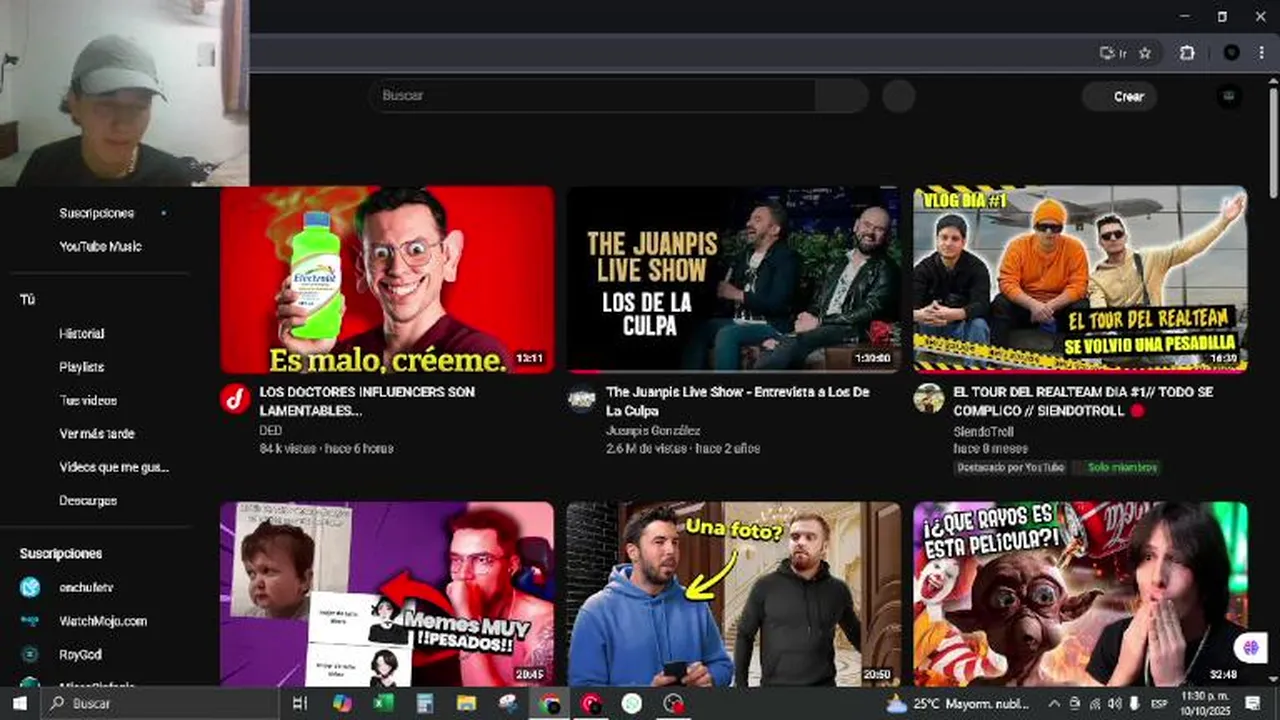1280x720 pixels.
Task: Bookmark this page with the star icon
Action: point(1145,53)
